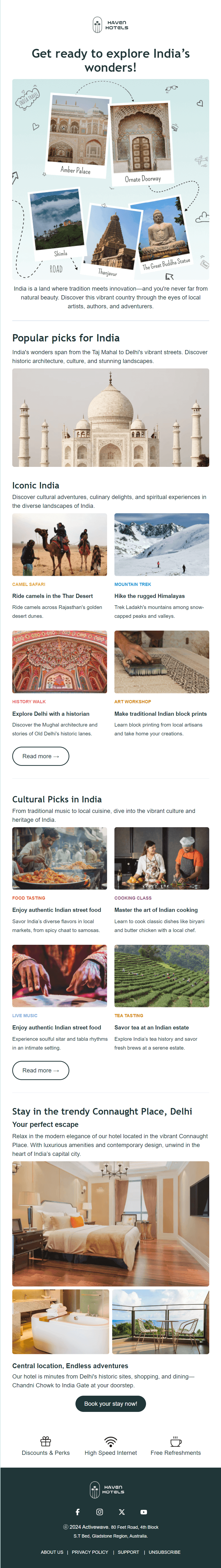Click the Haven Hotels footer logo

(110, 1489)
